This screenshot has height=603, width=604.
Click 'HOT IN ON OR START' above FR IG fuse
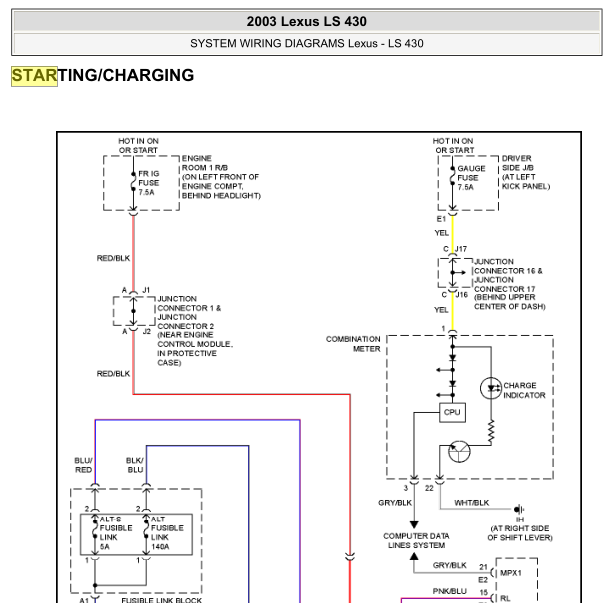pyautogui.click(x=138, y=146)
